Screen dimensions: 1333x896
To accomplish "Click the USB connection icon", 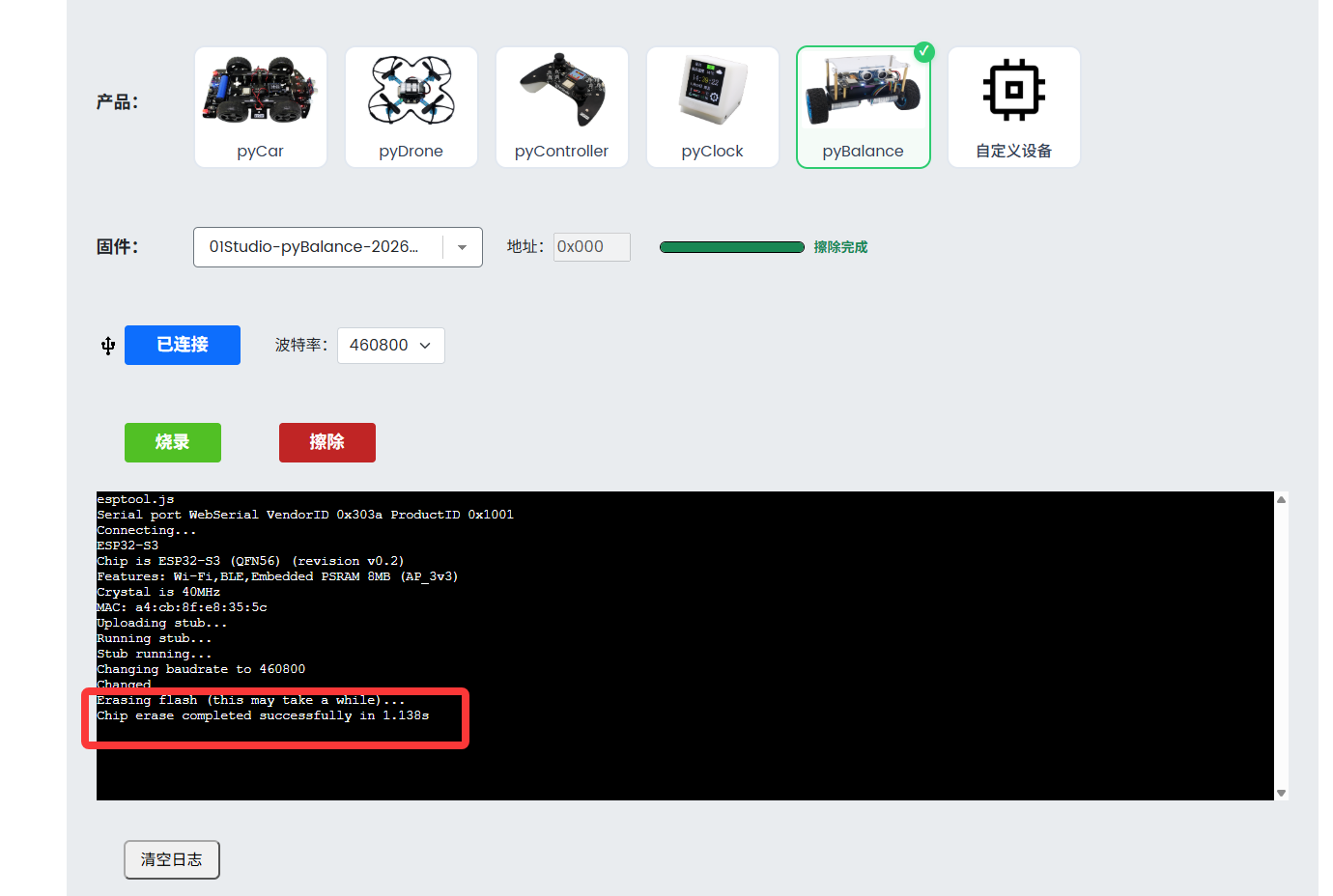I will [108, 346].
